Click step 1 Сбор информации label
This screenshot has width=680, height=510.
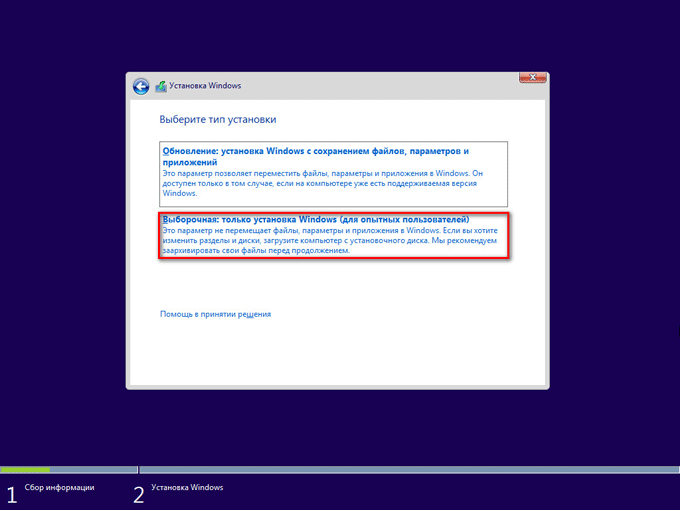[x=59, y=487]
